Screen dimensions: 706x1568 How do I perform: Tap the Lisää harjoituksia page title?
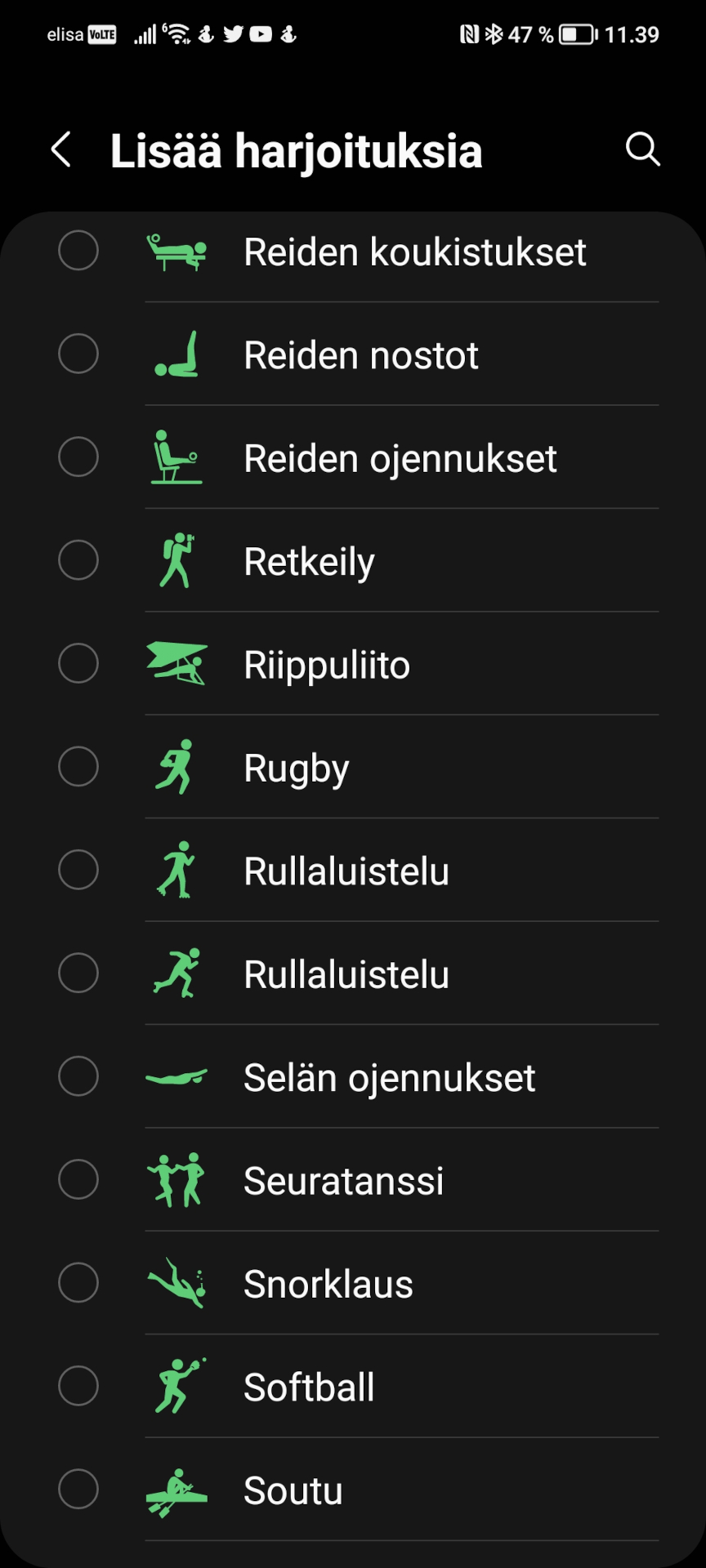click(296, 151)
